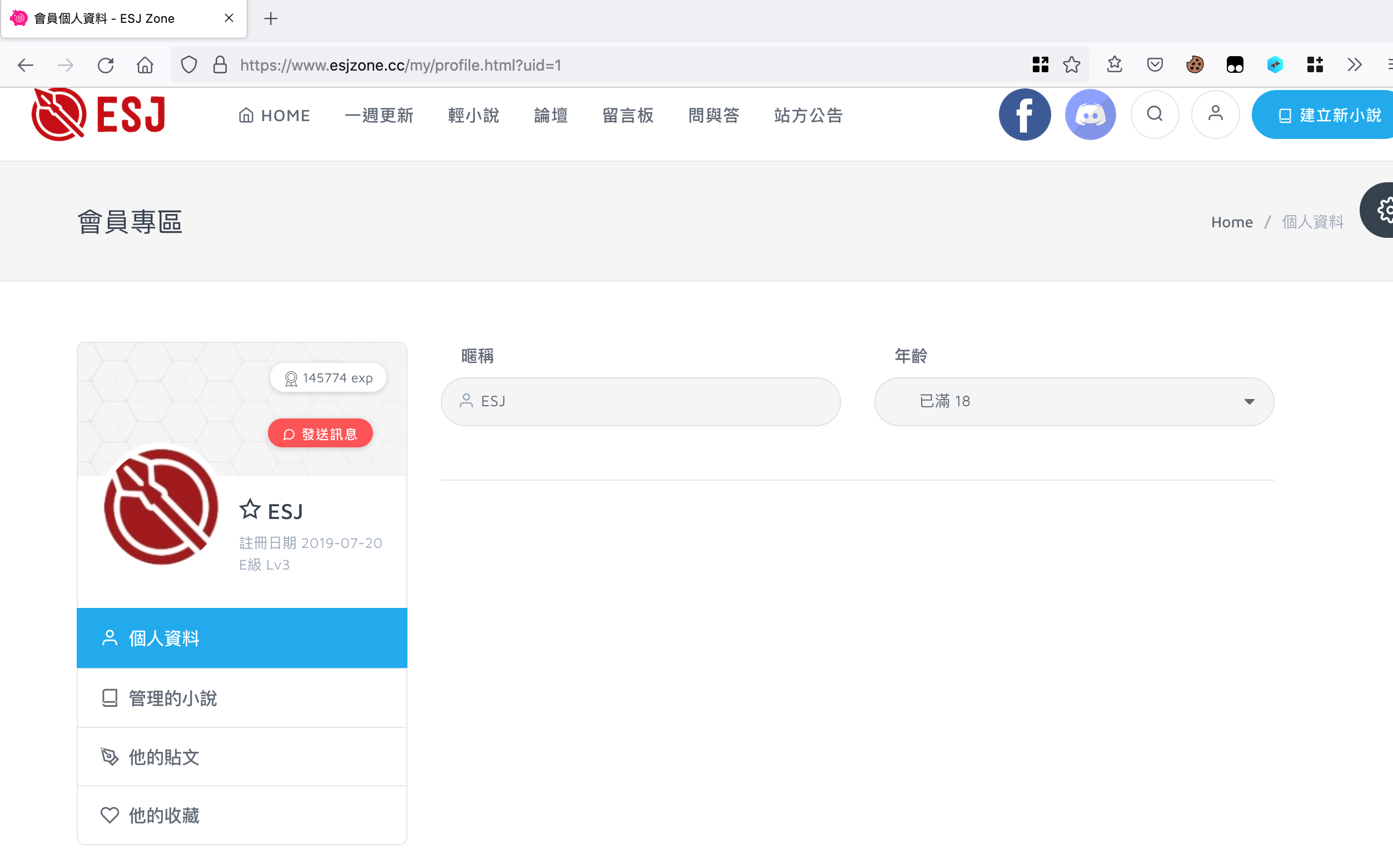Open 輕小說 light novels menu

click(474, 116)
